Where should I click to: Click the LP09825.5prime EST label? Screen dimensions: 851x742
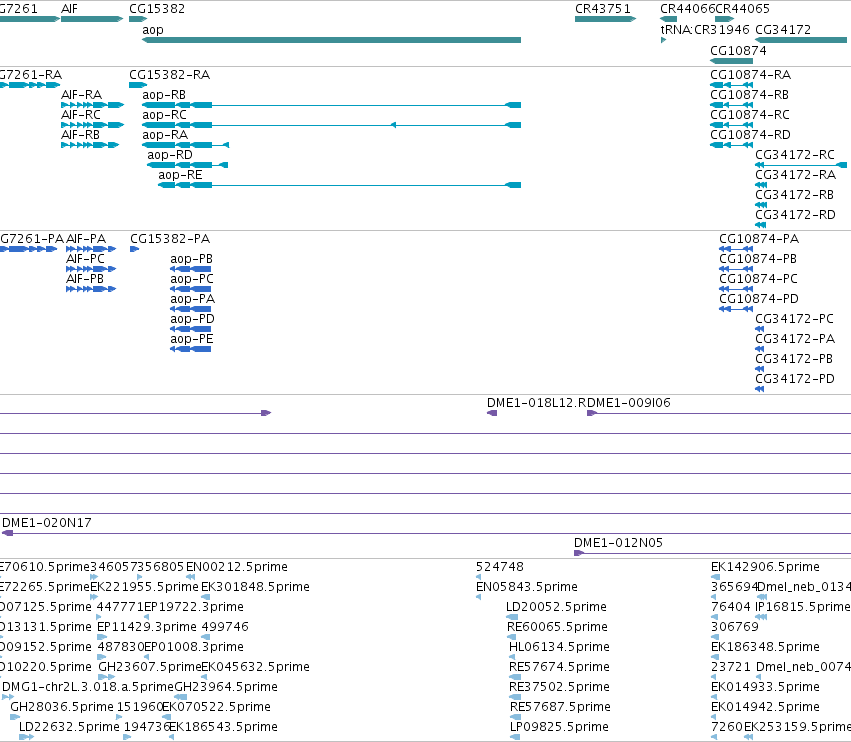click(x=560, y=728)
